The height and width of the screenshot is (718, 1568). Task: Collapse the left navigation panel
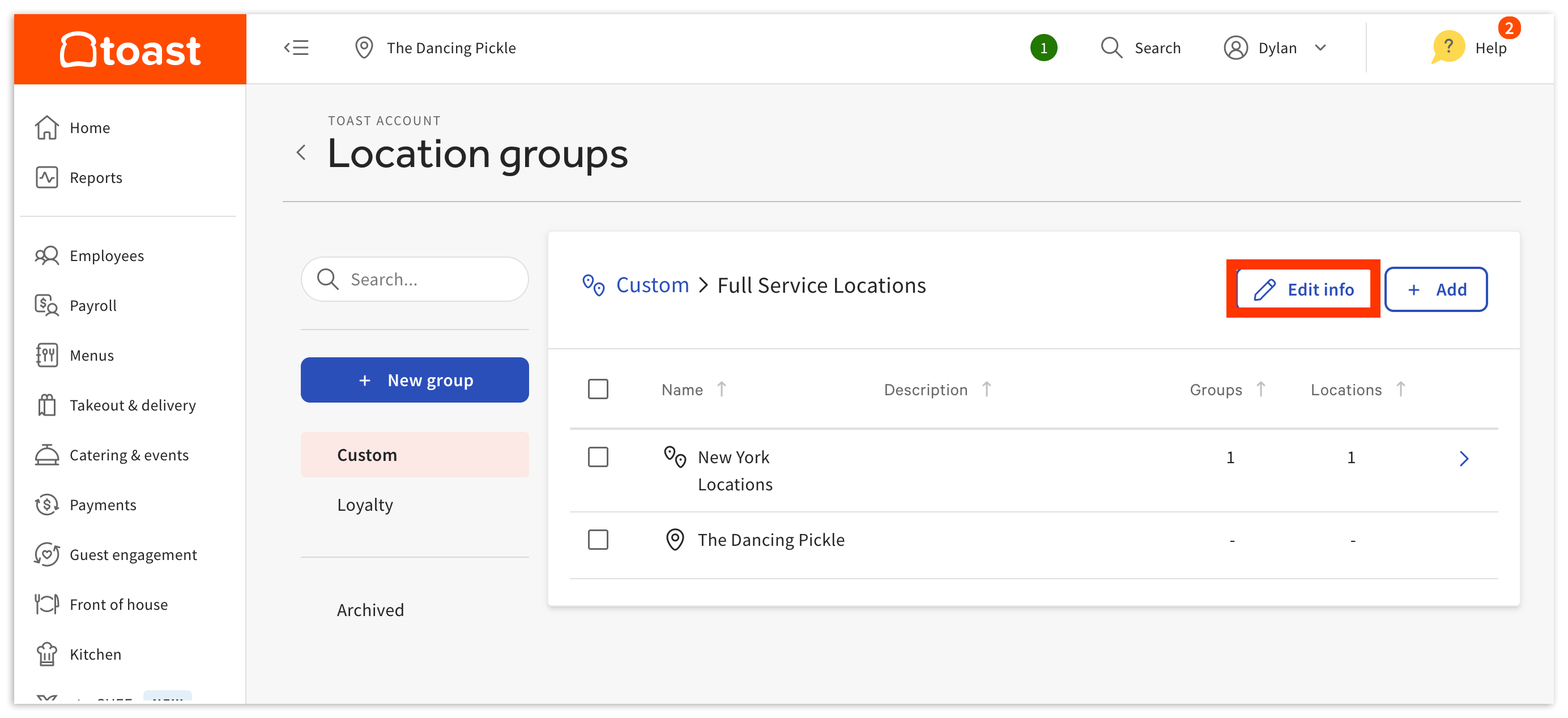click(x=297, y=48)
